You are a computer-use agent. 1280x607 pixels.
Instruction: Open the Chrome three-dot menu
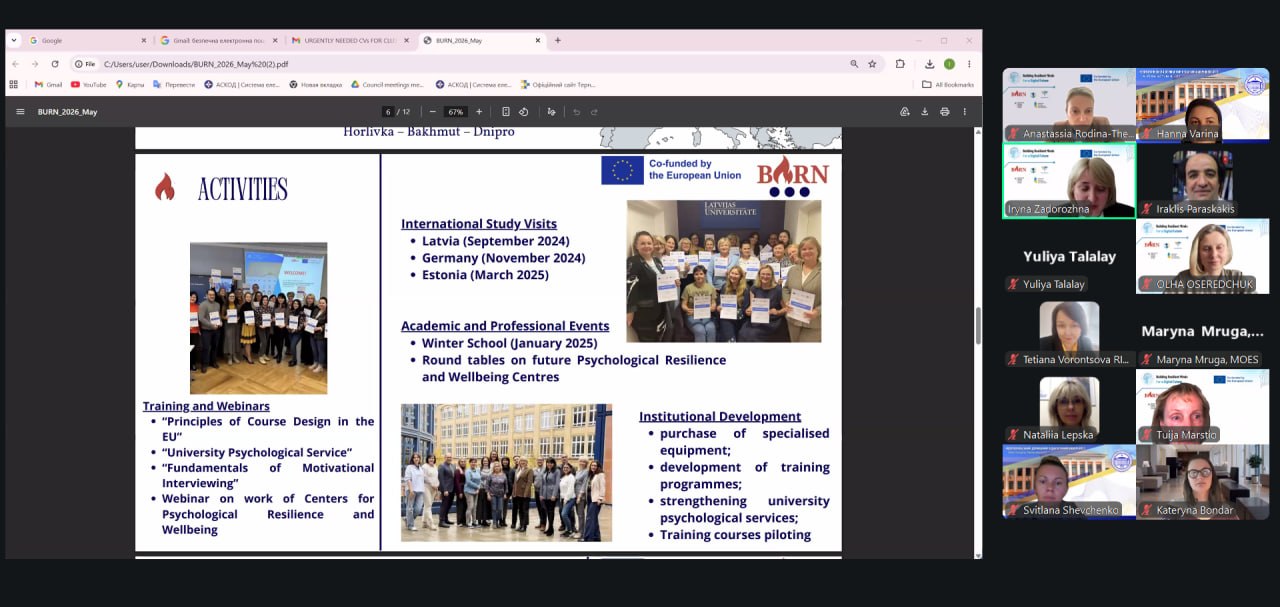(x=969, y=64)
